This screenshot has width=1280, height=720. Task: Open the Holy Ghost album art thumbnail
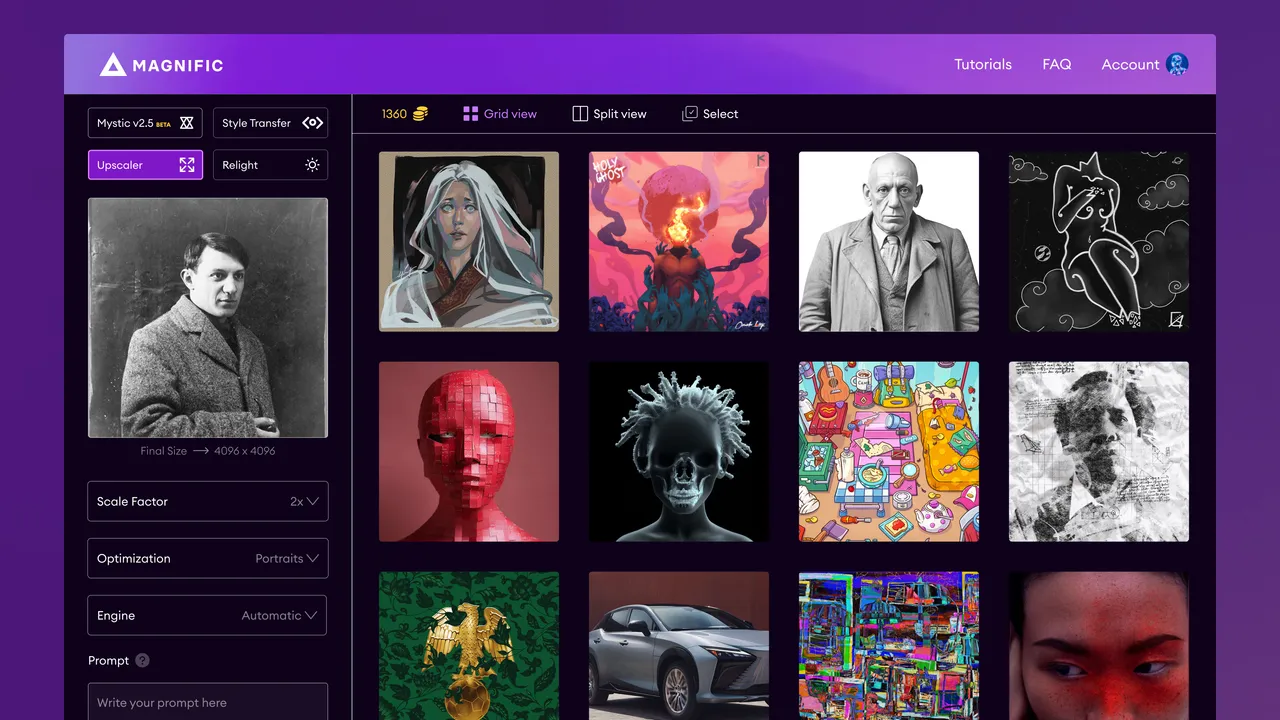coord(679,241)
